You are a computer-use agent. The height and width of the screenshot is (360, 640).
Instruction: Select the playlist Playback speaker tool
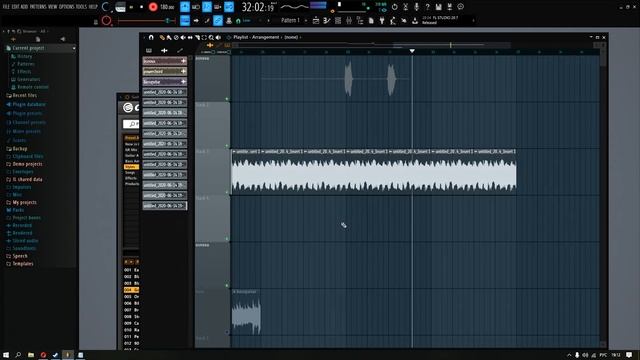[218, 37]
